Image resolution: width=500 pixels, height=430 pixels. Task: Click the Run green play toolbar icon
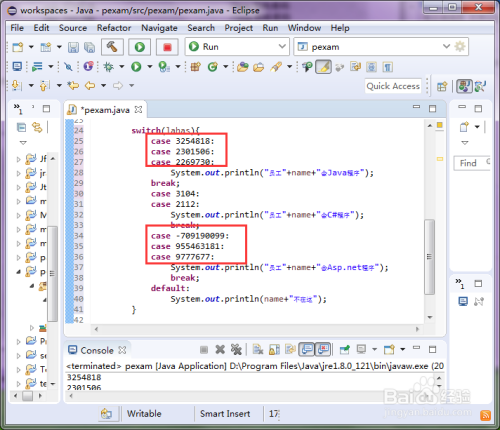pos(136,67)
